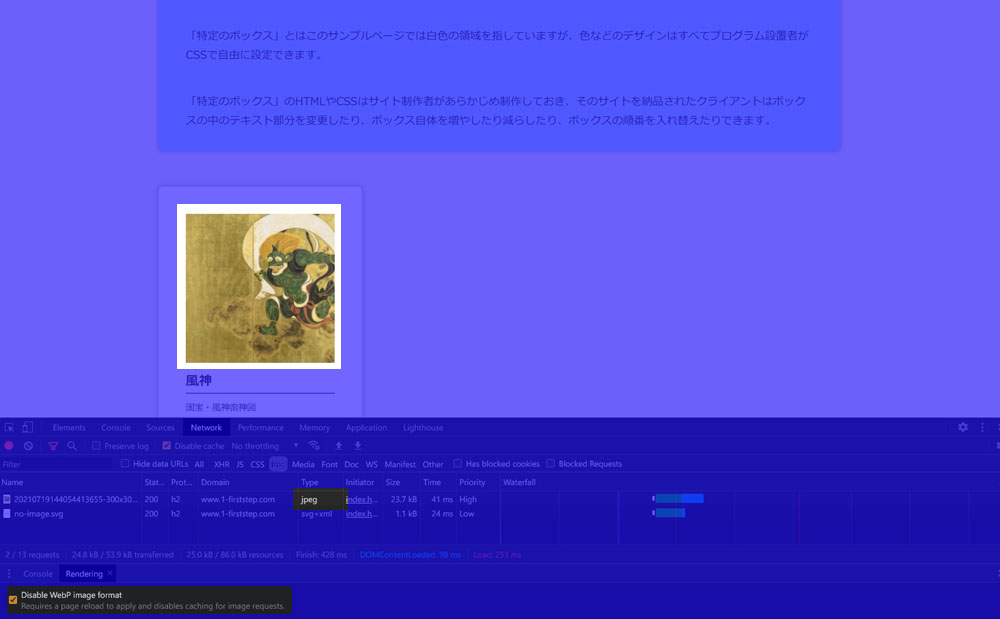Click file icon of no-image.svg row

coord(6,514)
